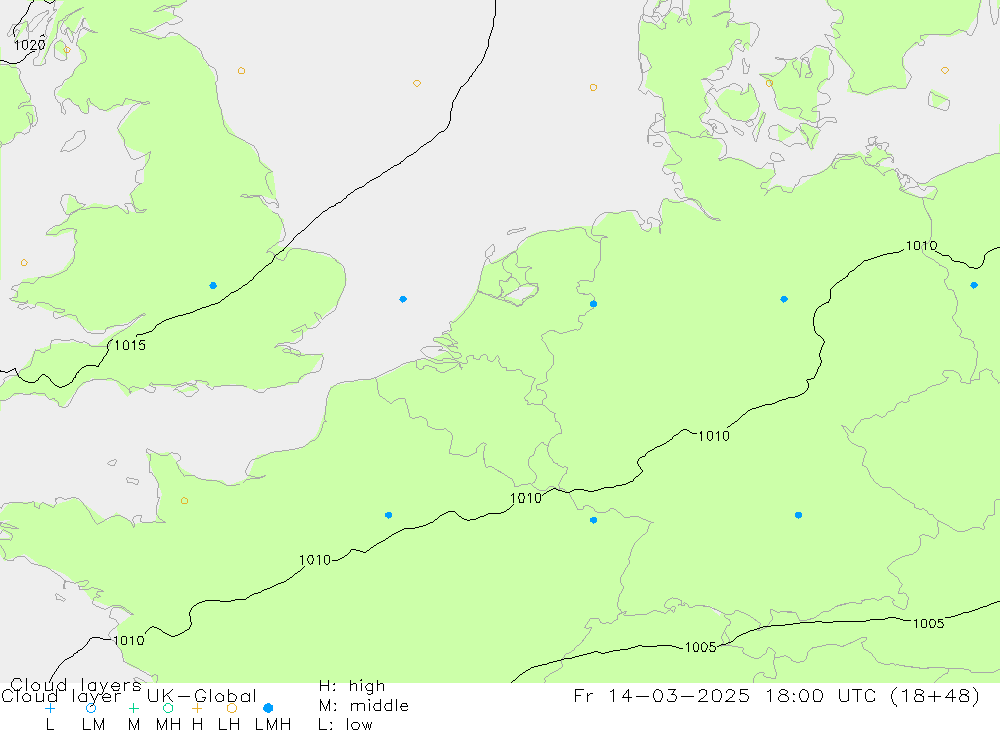1000x733 pixels.
Task: Click the 1020 isobar label near Scotland
Action: (29, 45)
